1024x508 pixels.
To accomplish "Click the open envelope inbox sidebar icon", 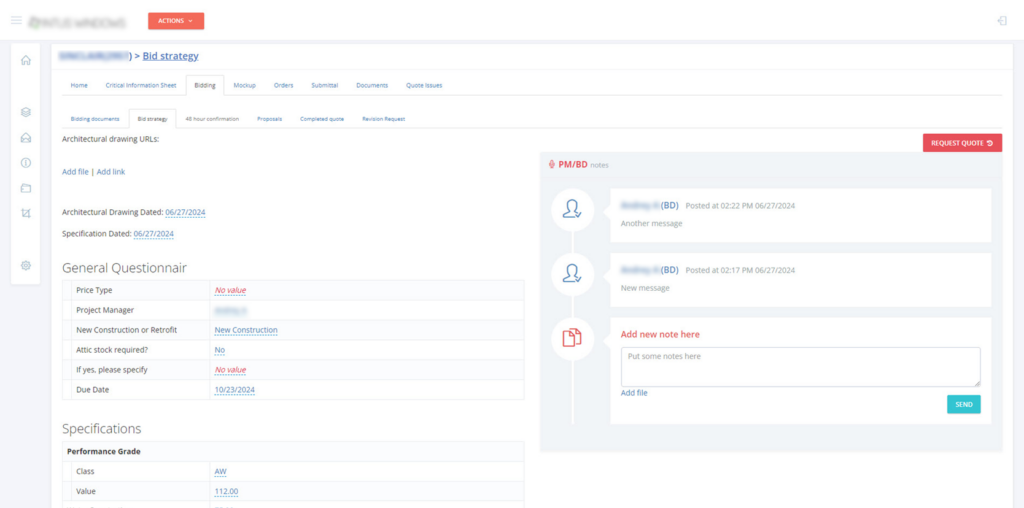I will point(26,138).
